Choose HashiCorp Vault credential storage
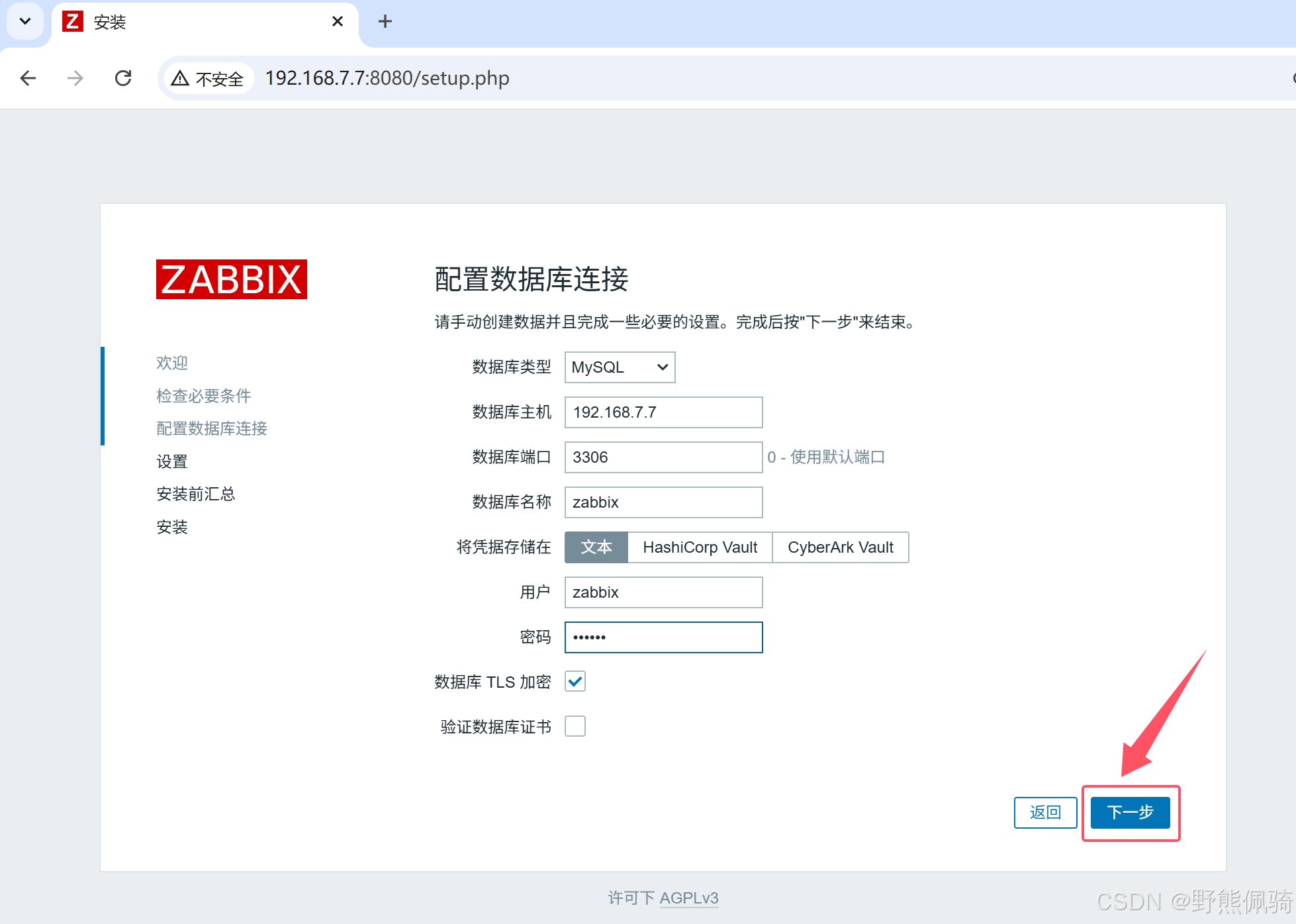Screen dimensions: 1296x924 pos(700,547)
